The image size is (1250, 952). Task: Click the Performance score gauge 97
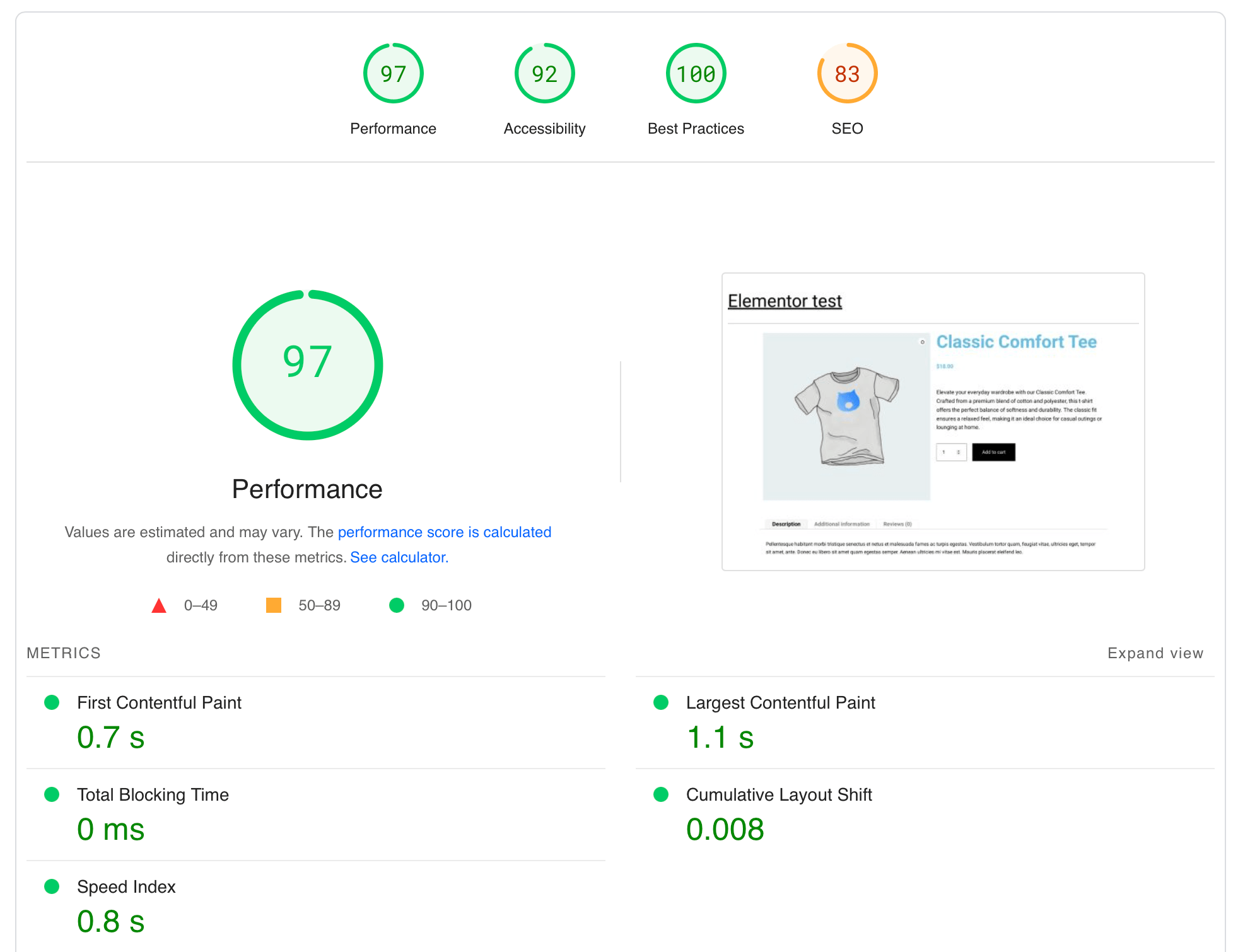pos(393,74)
